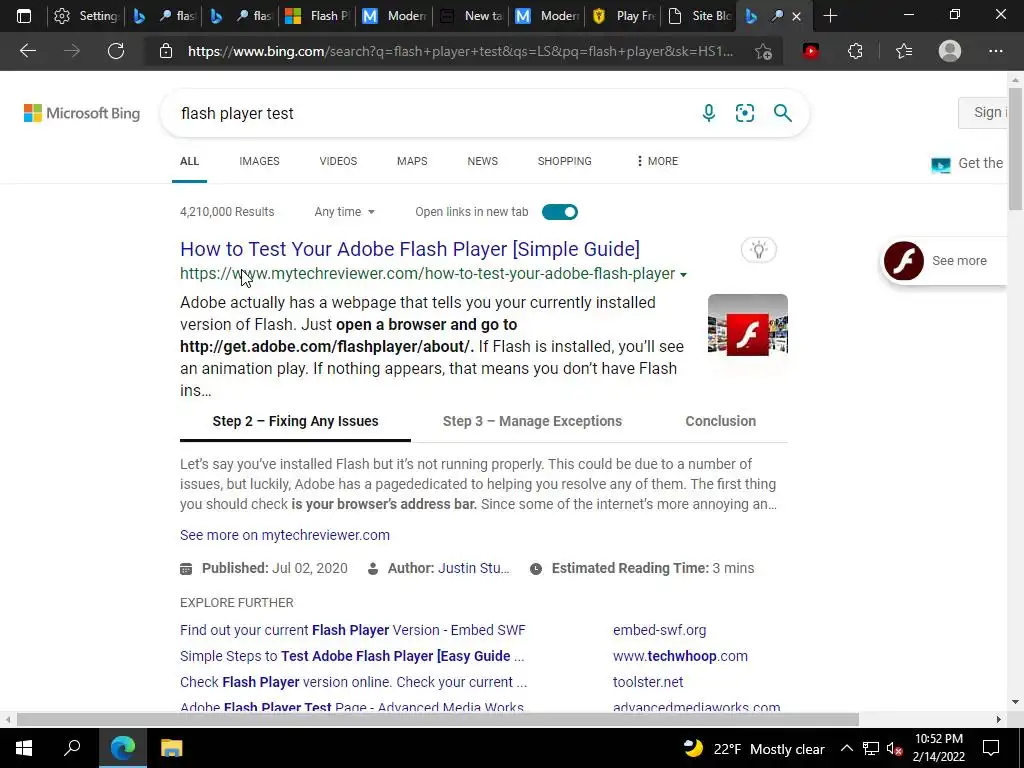
Task: Select the MAPS search tab
Action: (412, 161)
